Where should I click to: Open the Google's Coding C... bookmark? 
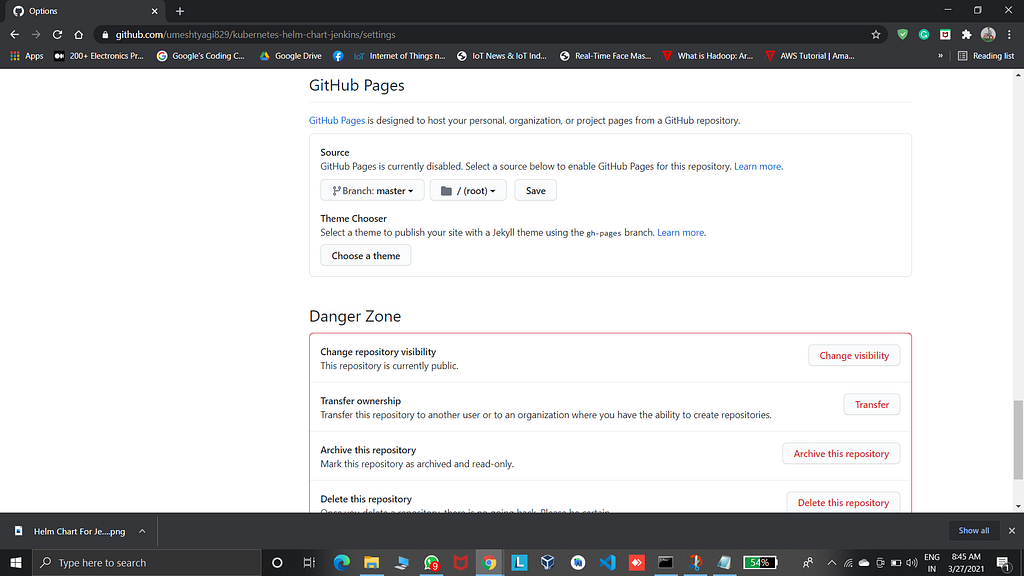(x=200, y=56)
